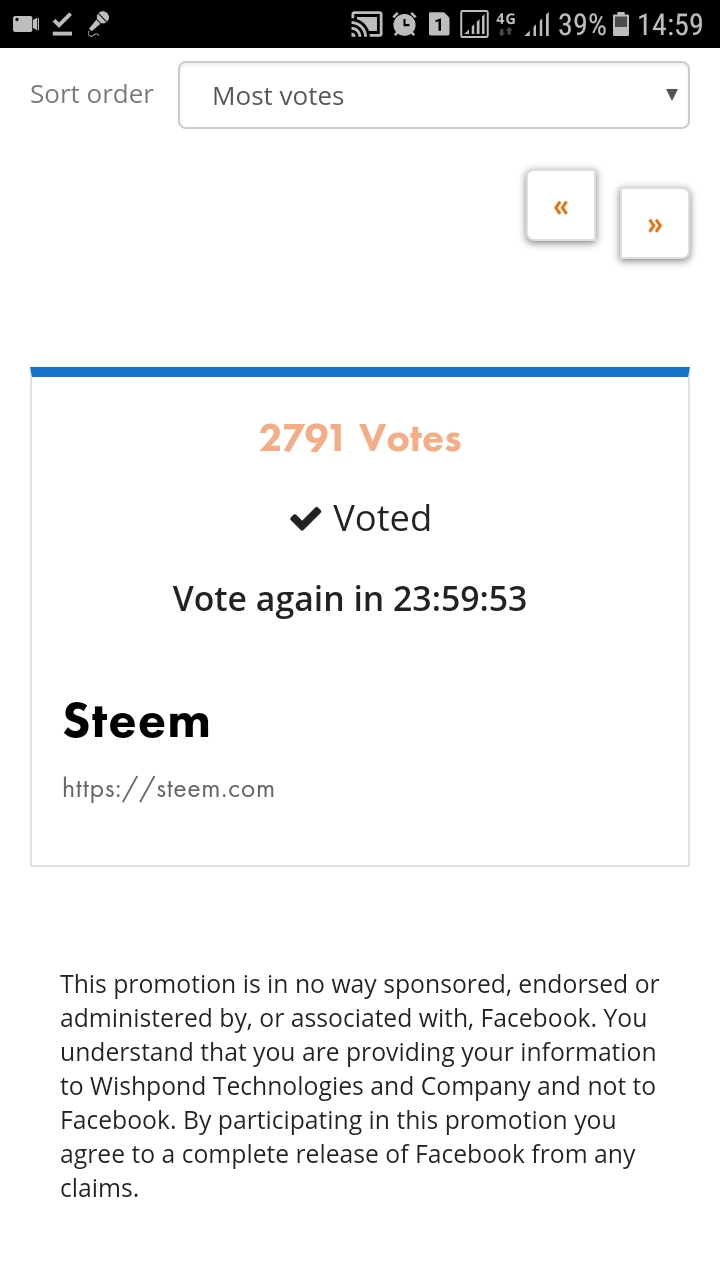Open the https://steem.com link
This screenshot has height=1280, width=720.
[168, 788]
